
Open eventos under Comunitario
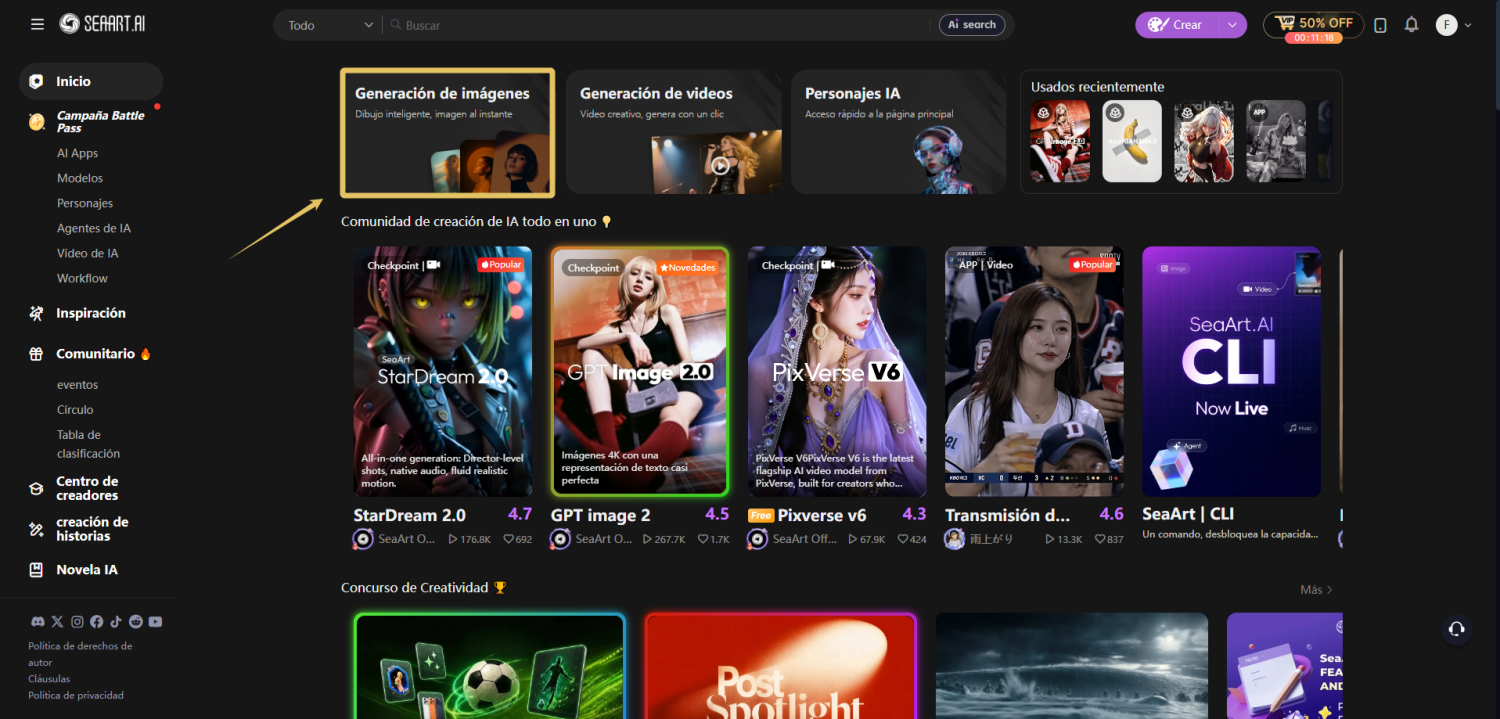[x=77, y=385]
